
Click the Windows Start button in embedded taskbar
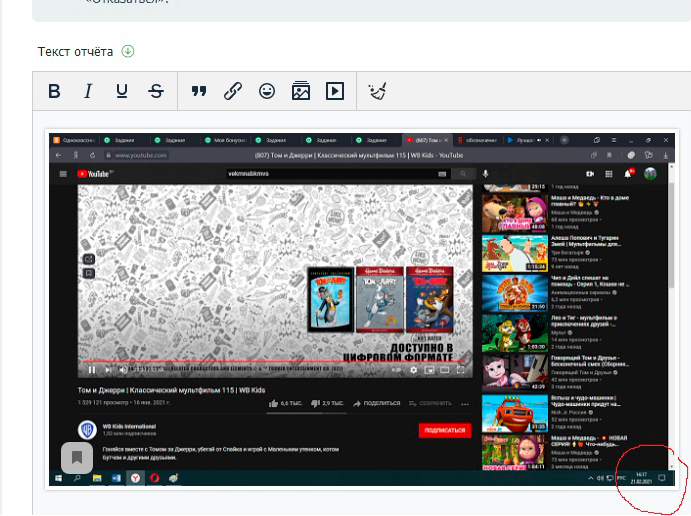tap(58, 478)
